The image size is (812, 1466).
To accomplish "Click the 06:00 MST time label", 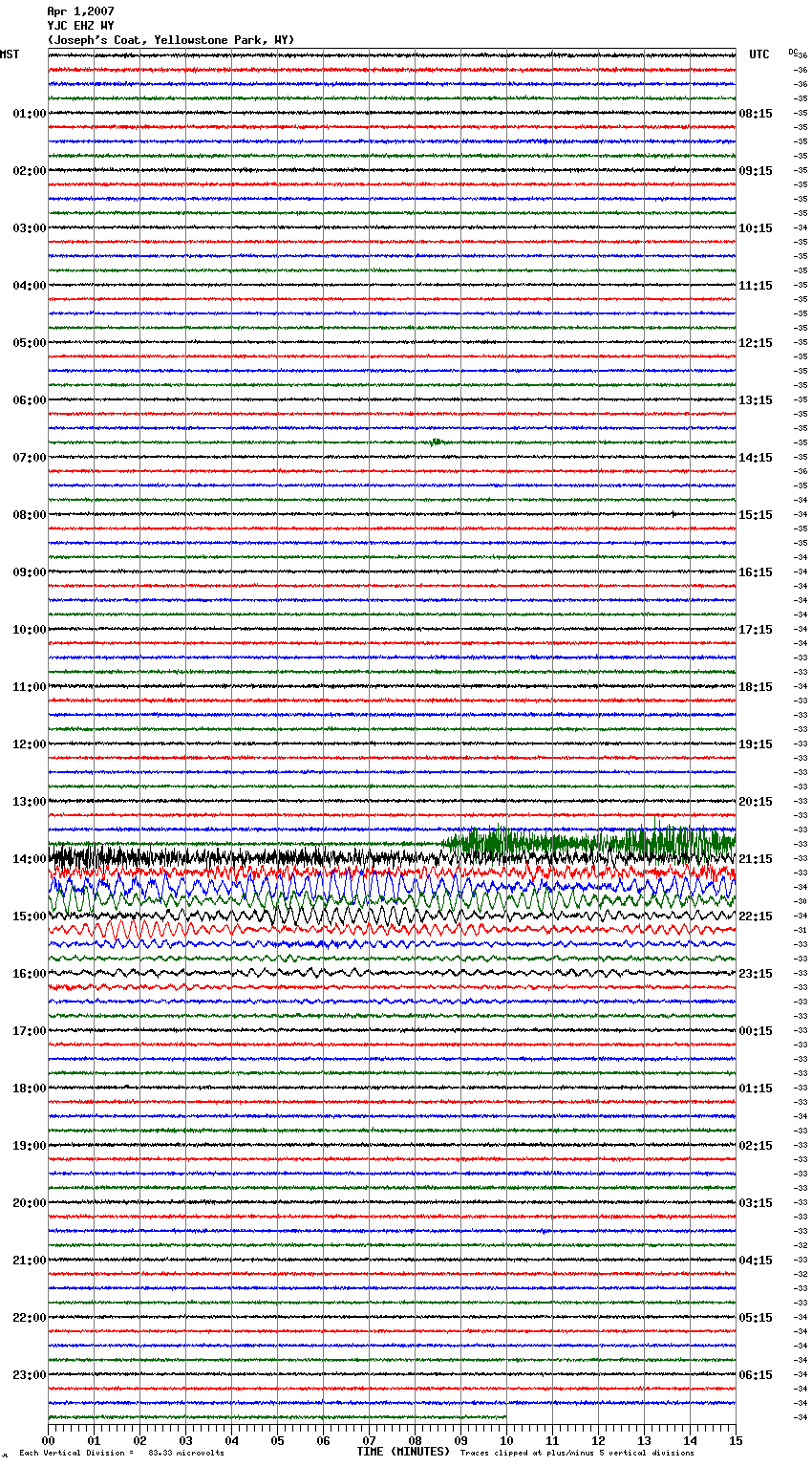I will click(30, 400).
